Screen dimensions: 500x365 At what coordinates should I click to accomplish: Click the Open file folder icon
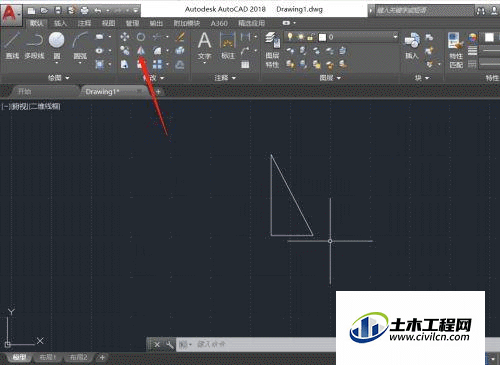[x=44, y=11]
